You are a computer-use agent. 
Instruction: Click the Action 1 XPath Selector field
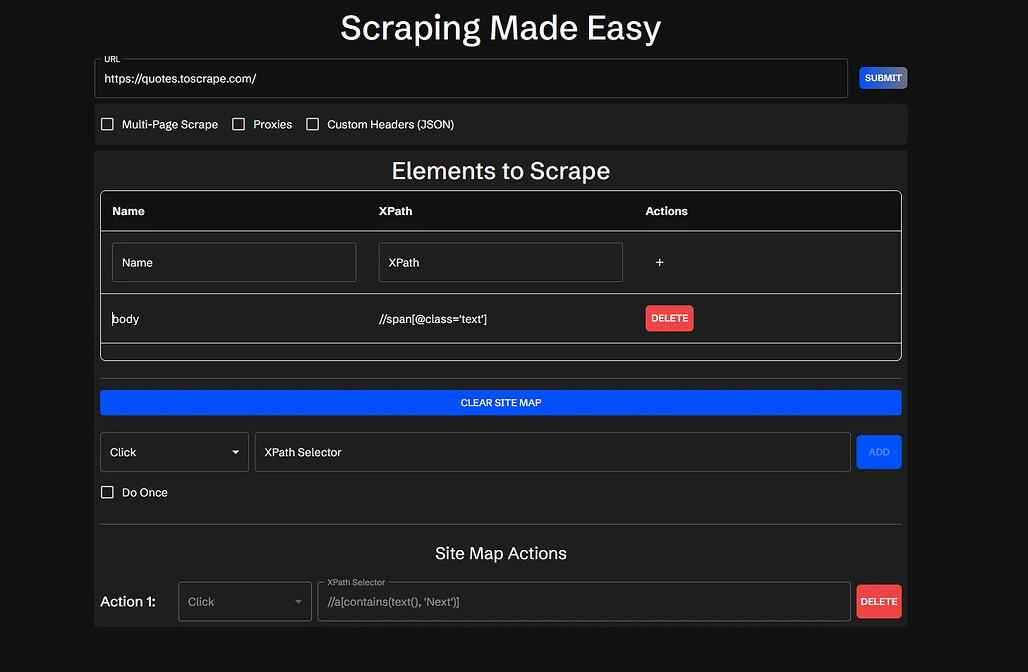(584, 602)
